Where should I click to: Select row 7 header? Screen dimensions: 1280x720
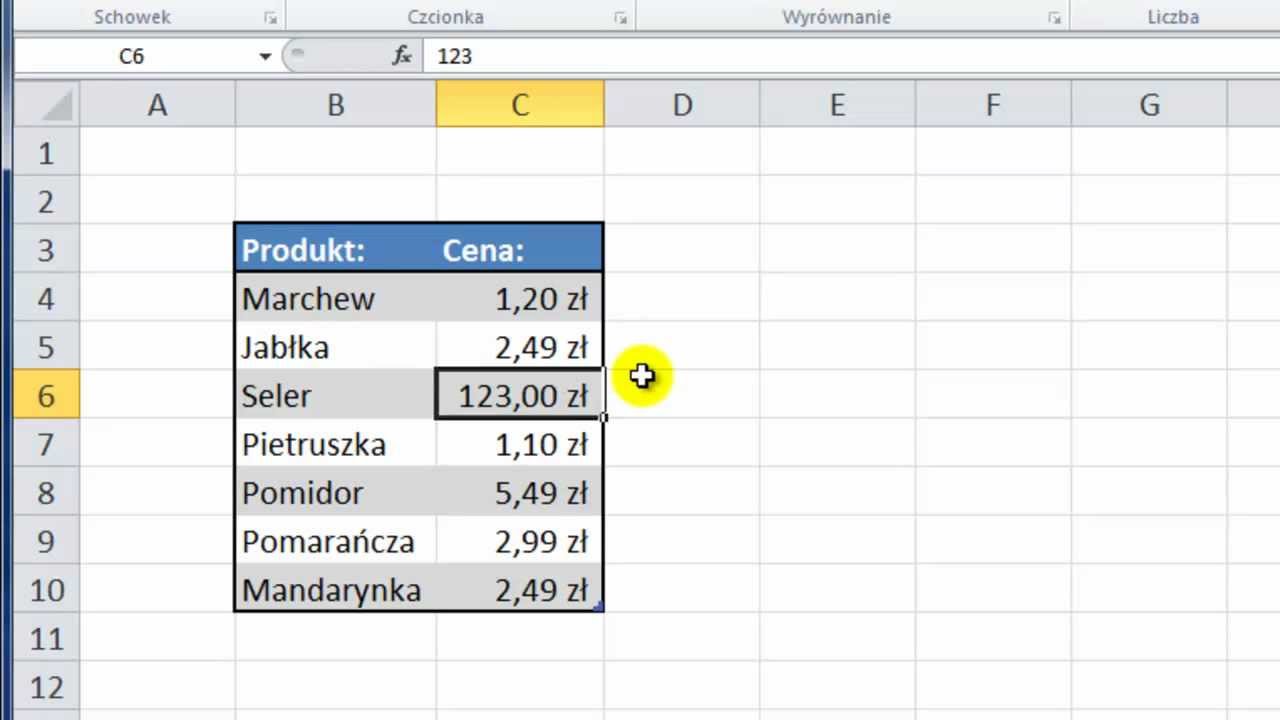pyautogui.click(x=47, y=443)
